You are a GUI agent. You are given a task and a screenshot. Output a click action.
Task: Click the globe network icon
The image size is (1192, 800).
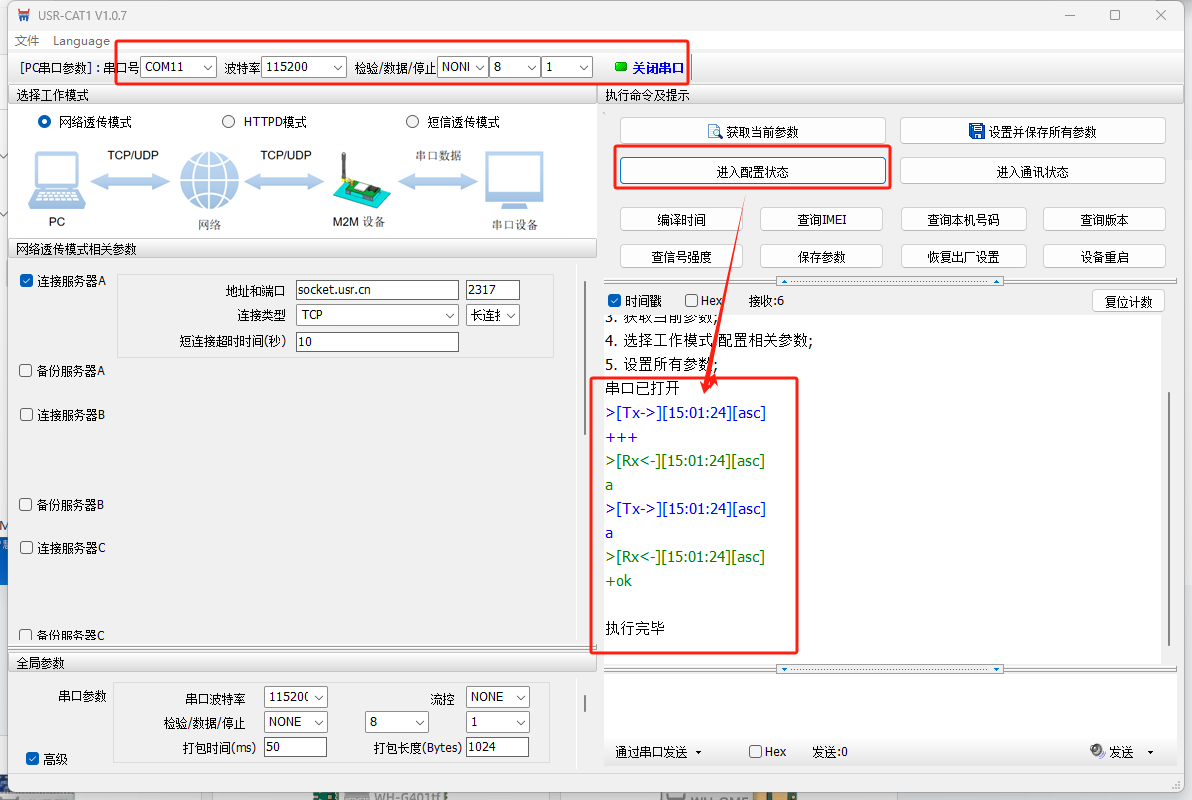209,181
